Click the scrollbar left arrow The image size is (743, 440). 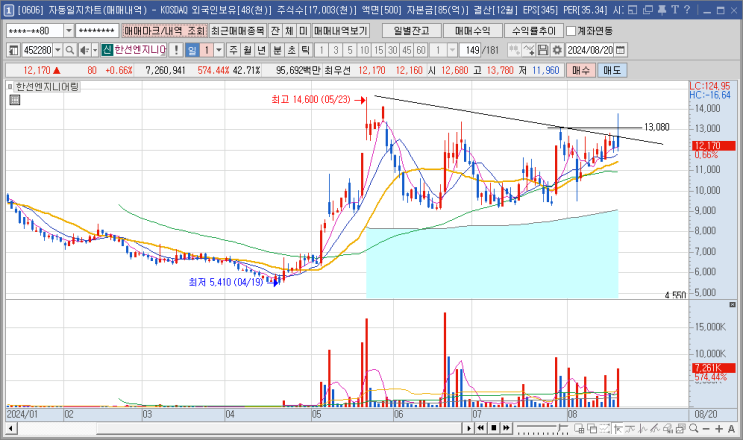coord(11,429)
